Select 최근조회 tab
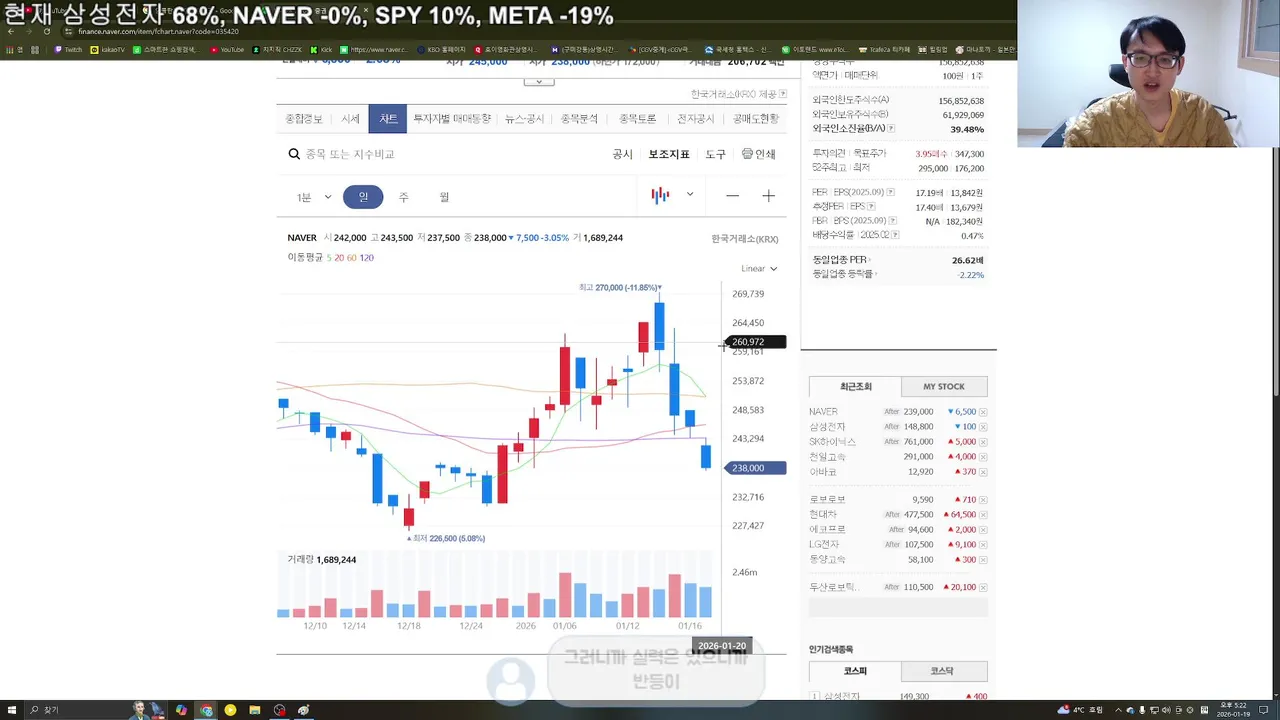Viewport: 1280px width, 720px height. point(855,386)
